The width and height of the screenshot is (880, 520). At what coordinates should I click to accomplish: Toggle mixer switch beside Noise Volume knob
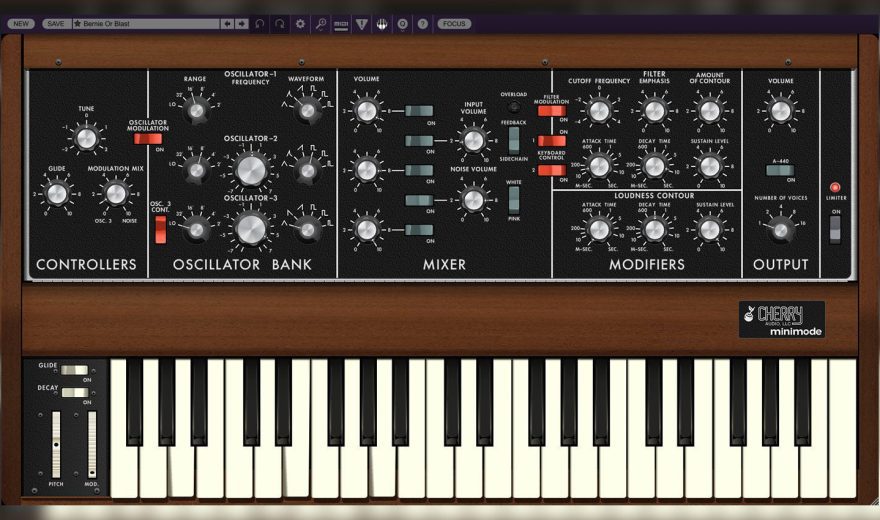[x=419, y=200]
